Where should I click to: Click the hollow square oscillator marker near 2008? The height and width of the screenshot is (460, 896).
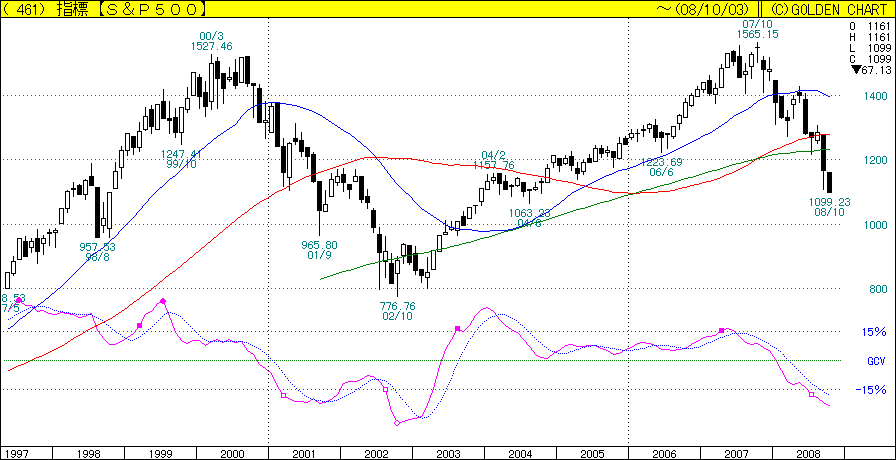pyautogui.click(x=811, y=395)
